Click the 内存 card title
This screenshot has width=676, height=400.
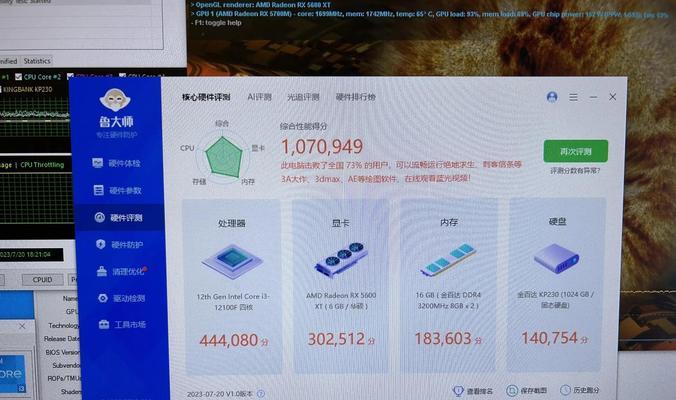449,222
